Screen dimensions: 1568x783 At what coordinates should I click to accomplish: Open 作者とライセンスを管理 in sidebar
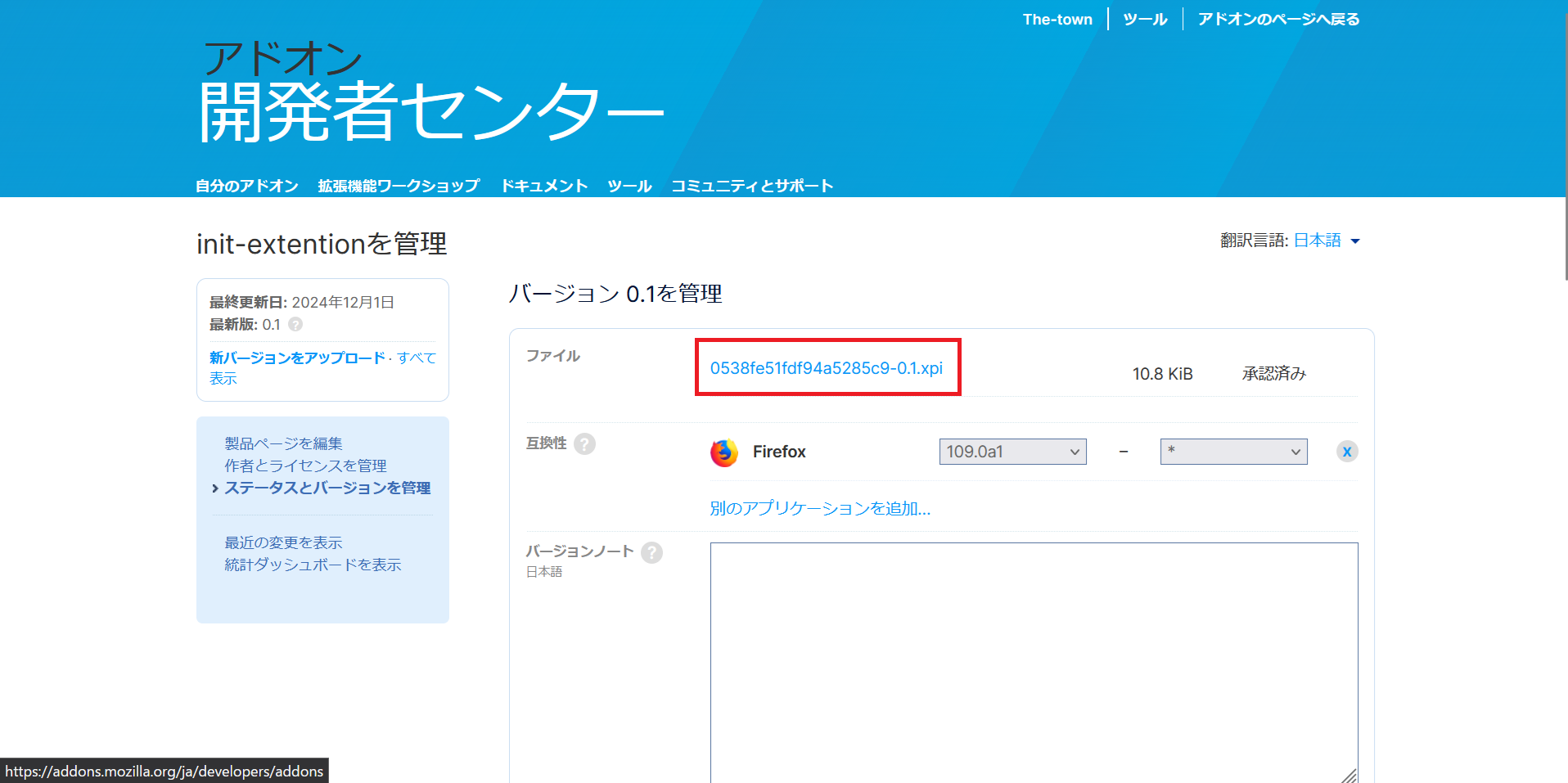pos(305,466)
